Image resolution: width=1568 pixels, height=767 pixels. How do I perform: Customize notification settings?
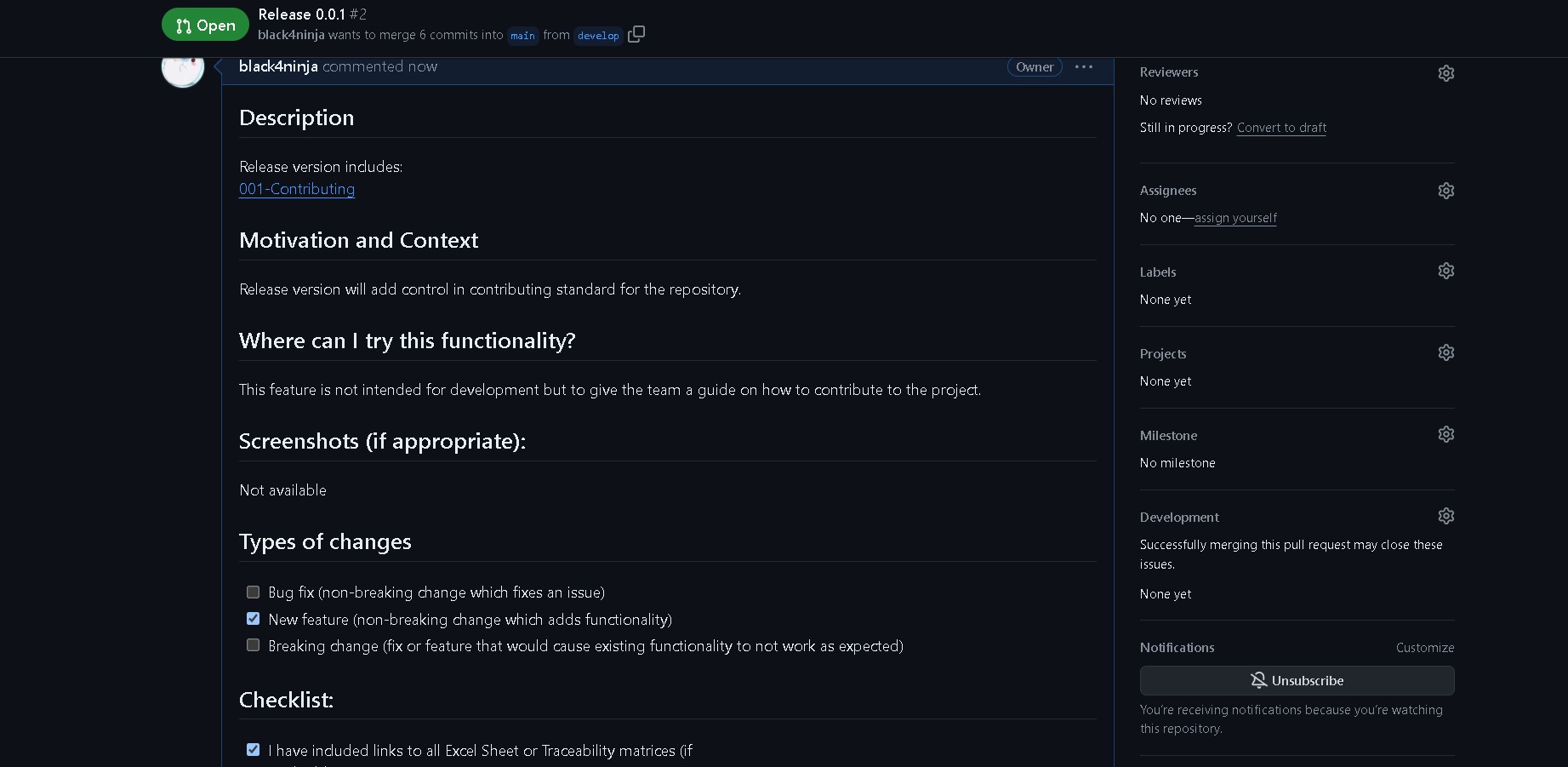click(1424, 648)
